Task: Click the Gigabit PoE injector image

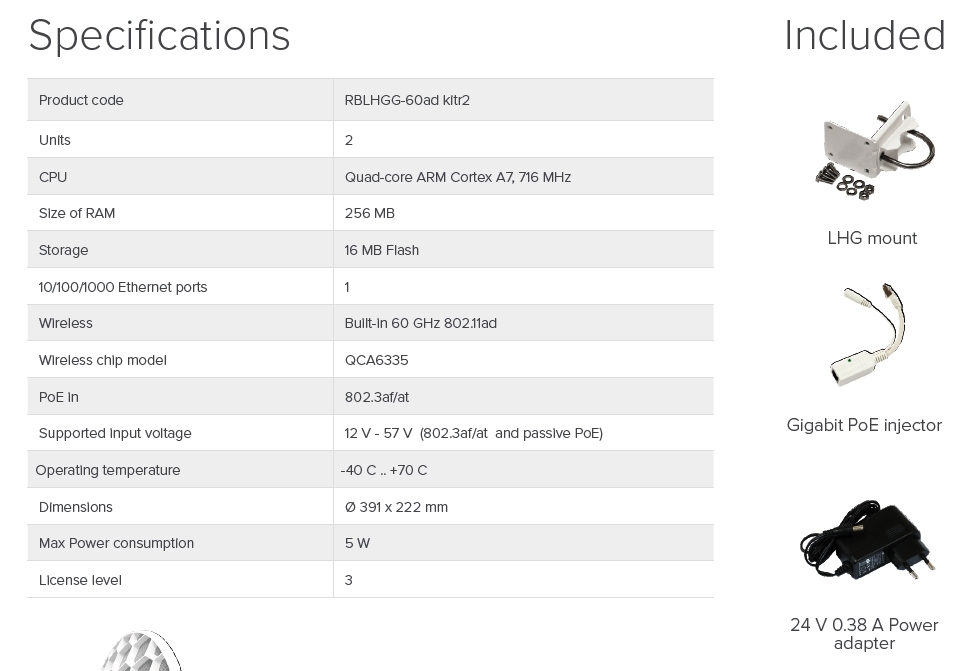Action: [x=868, y=335]
